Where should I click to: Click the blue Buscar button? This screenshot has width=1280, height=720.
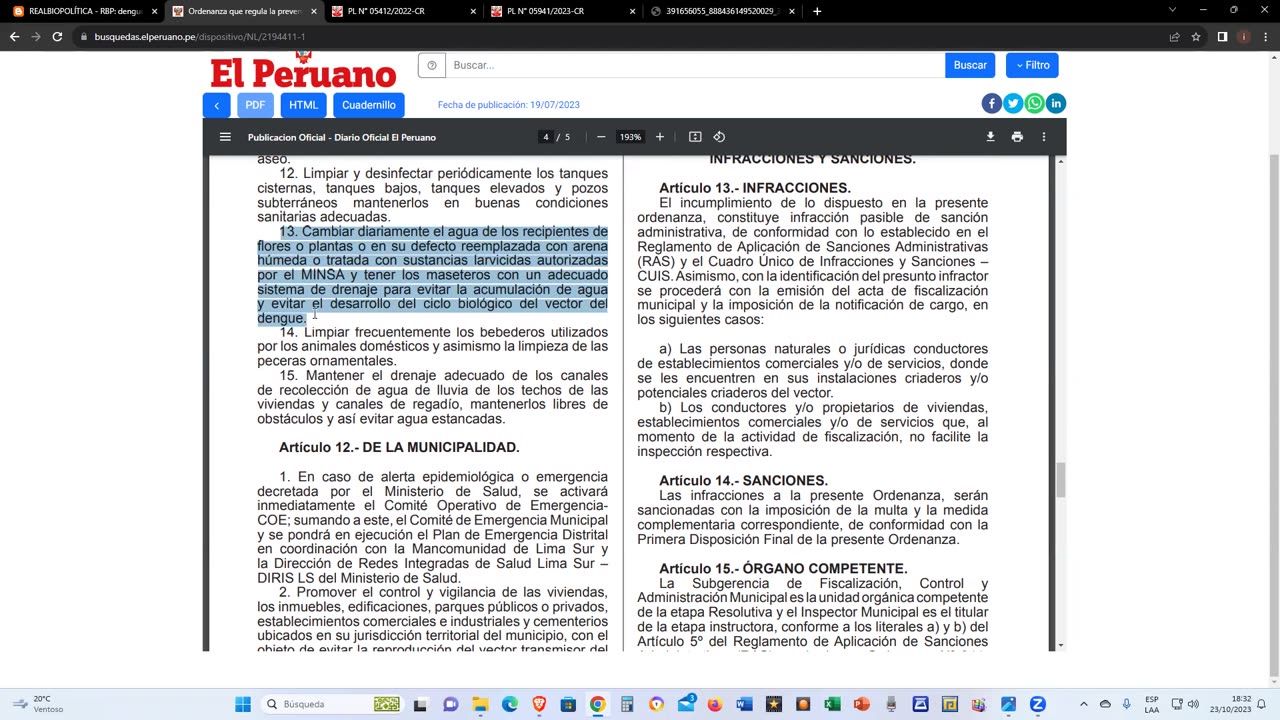click(x=970, y=65)
